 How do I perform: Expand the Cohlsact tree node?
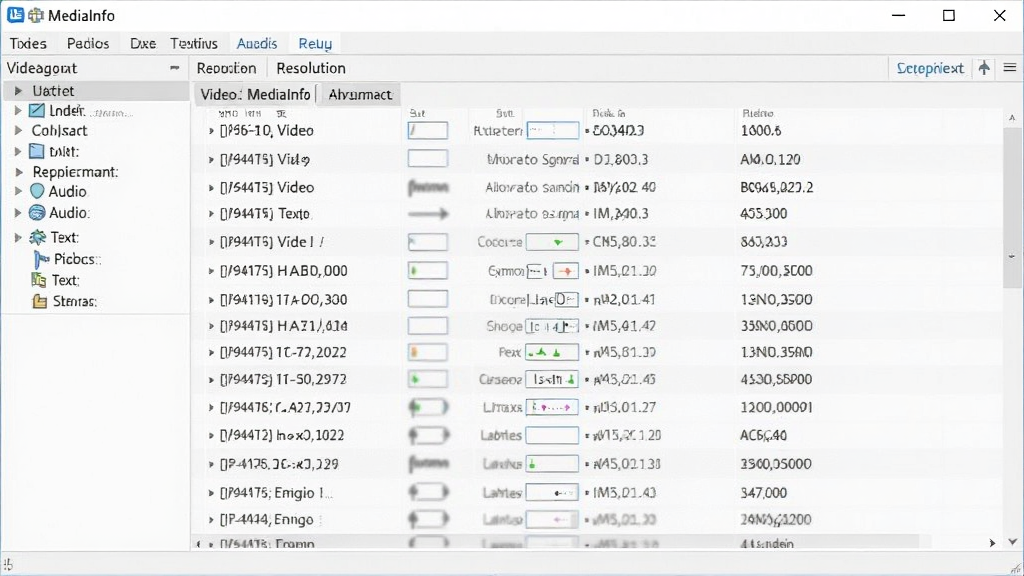click(x=18, y=131)
